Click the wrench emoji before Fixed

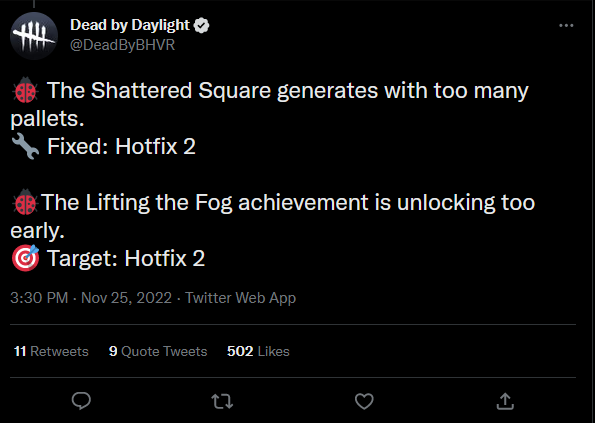pyautogui.click(x=25, y=146)
